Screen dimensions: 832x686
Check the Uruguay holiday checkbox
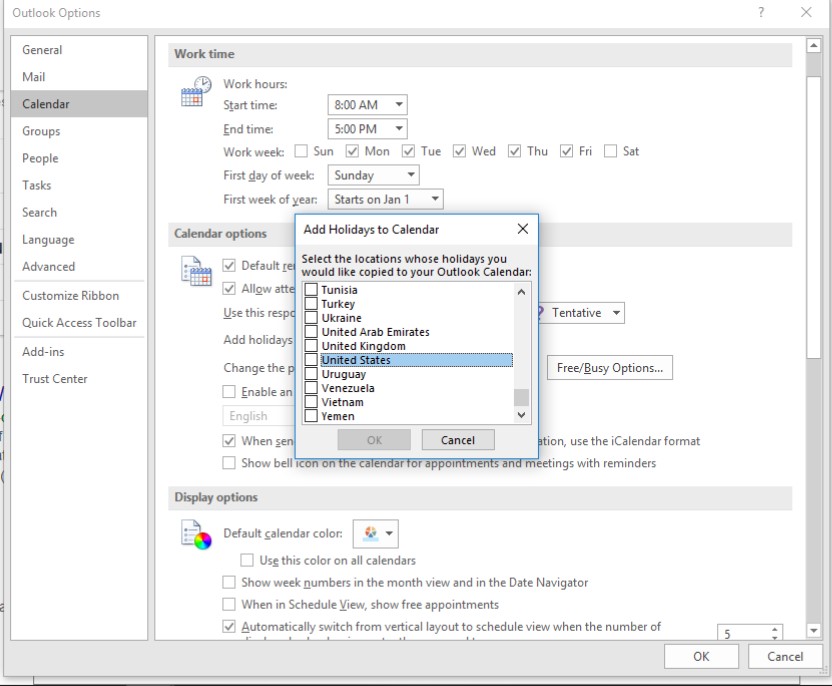(x=311, y=374)
